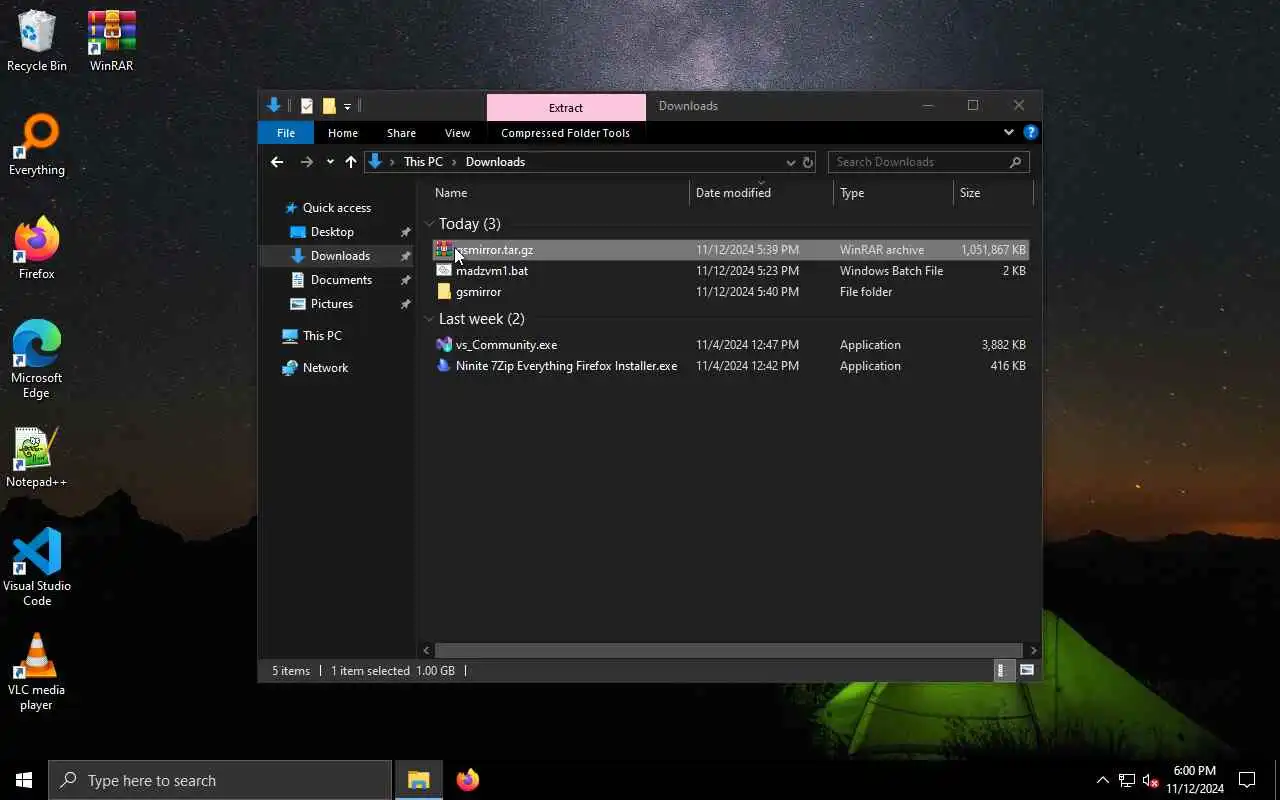1280x800 pixels.
Task: Select the Visual Studio Code desktop shortcut
Action: tap(37, 568)
